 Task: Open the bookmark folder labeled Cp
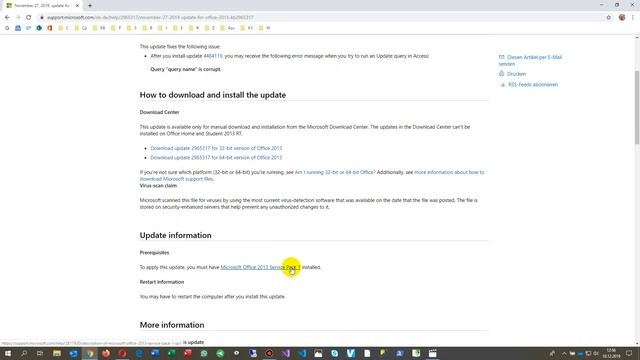pyautogui.click(x=81, y=28)
